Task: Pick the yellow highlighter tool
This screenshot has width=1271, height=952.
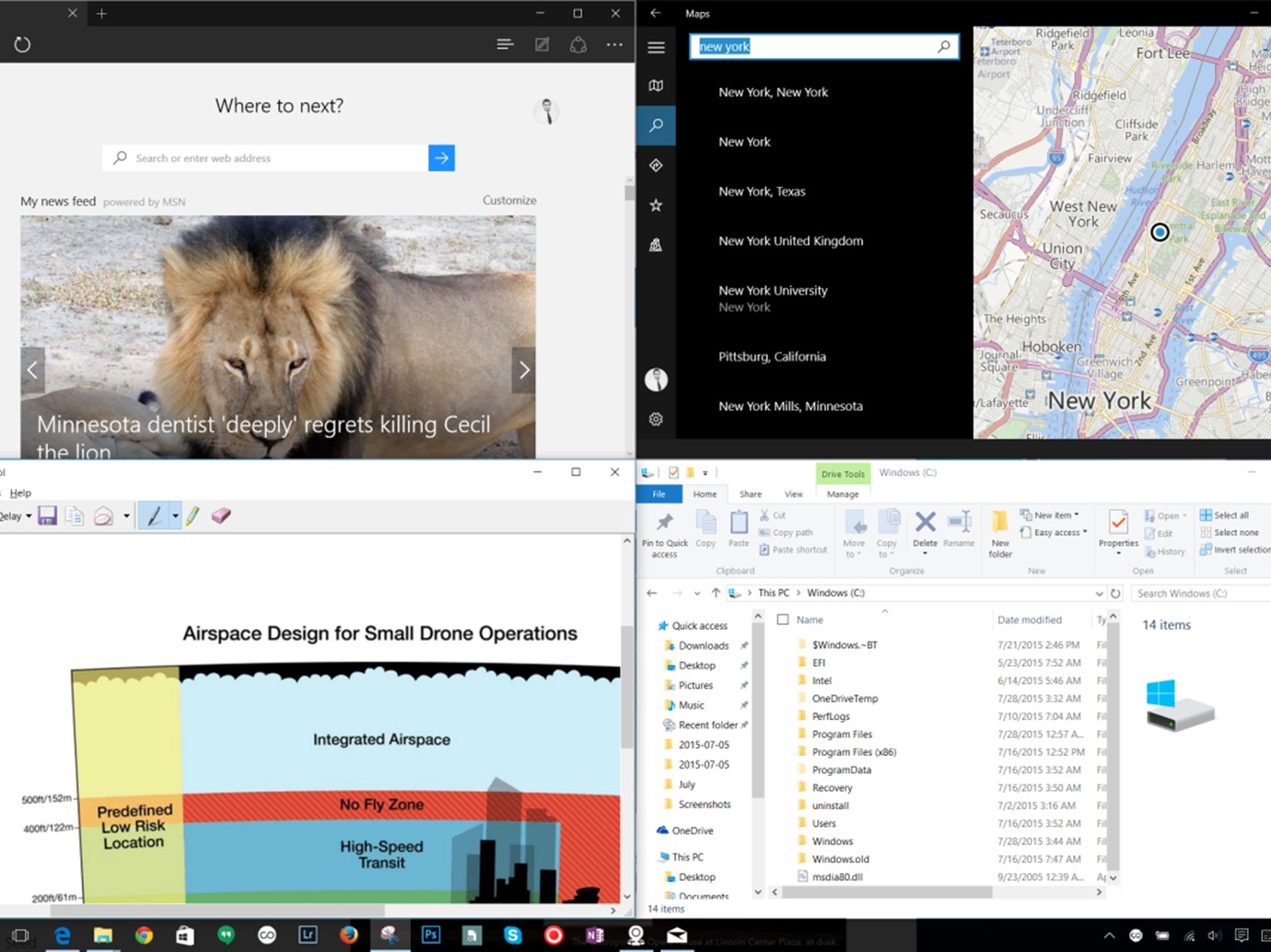Action: click(x=192, y=517)
